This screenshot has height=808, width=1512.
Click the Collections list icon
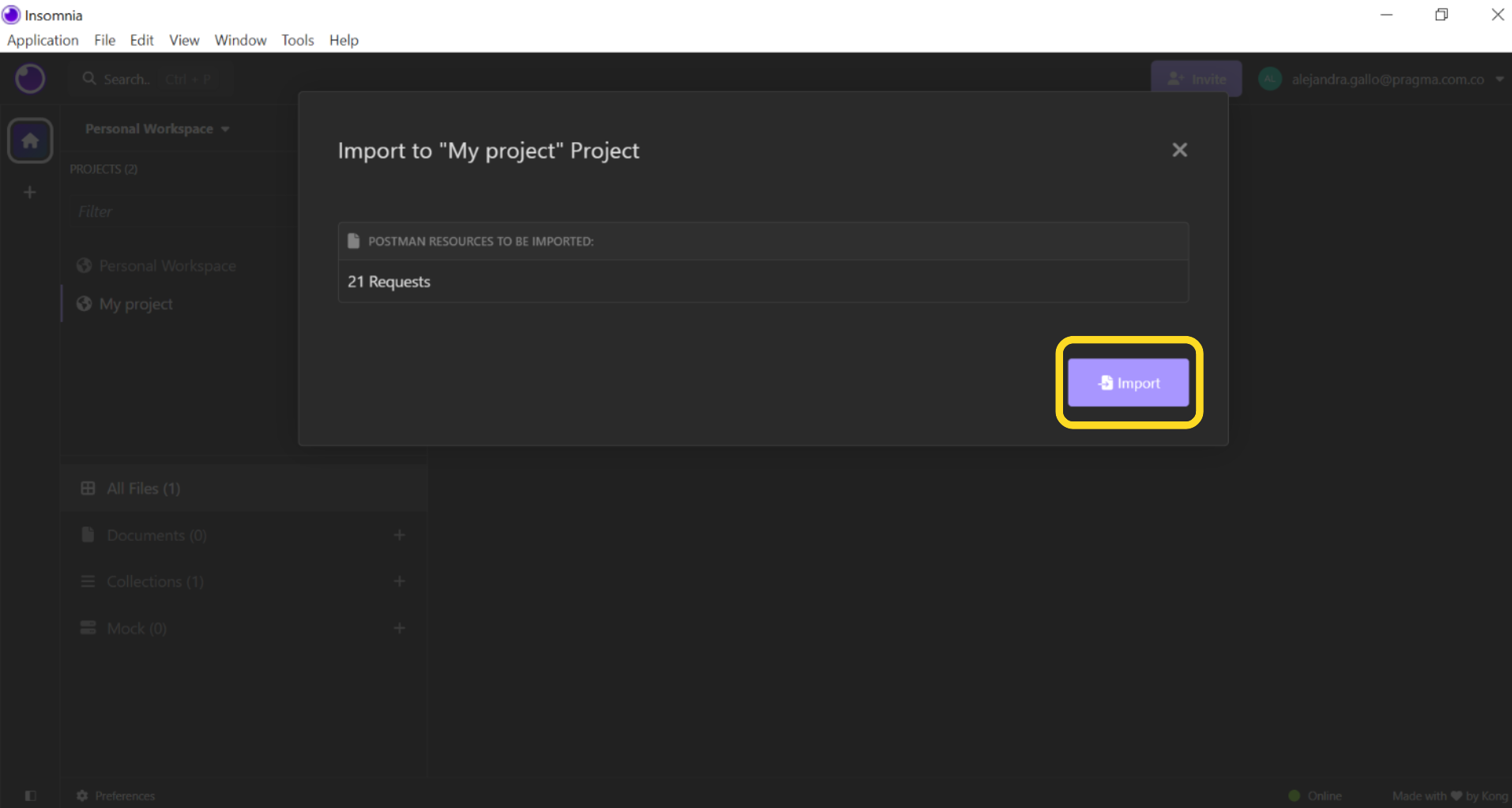pos(88,582)
